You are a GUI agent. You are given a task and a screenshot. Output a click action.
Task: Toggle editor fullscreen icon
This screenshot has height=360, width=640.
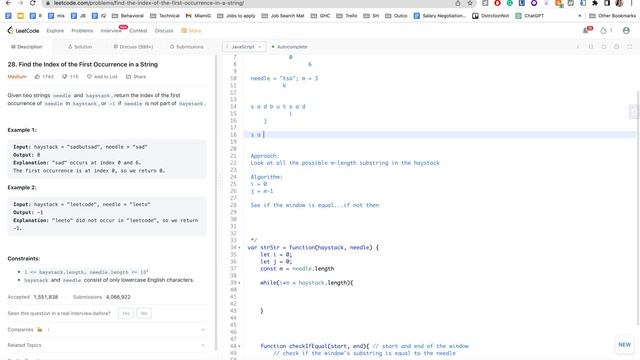(630, 47)
